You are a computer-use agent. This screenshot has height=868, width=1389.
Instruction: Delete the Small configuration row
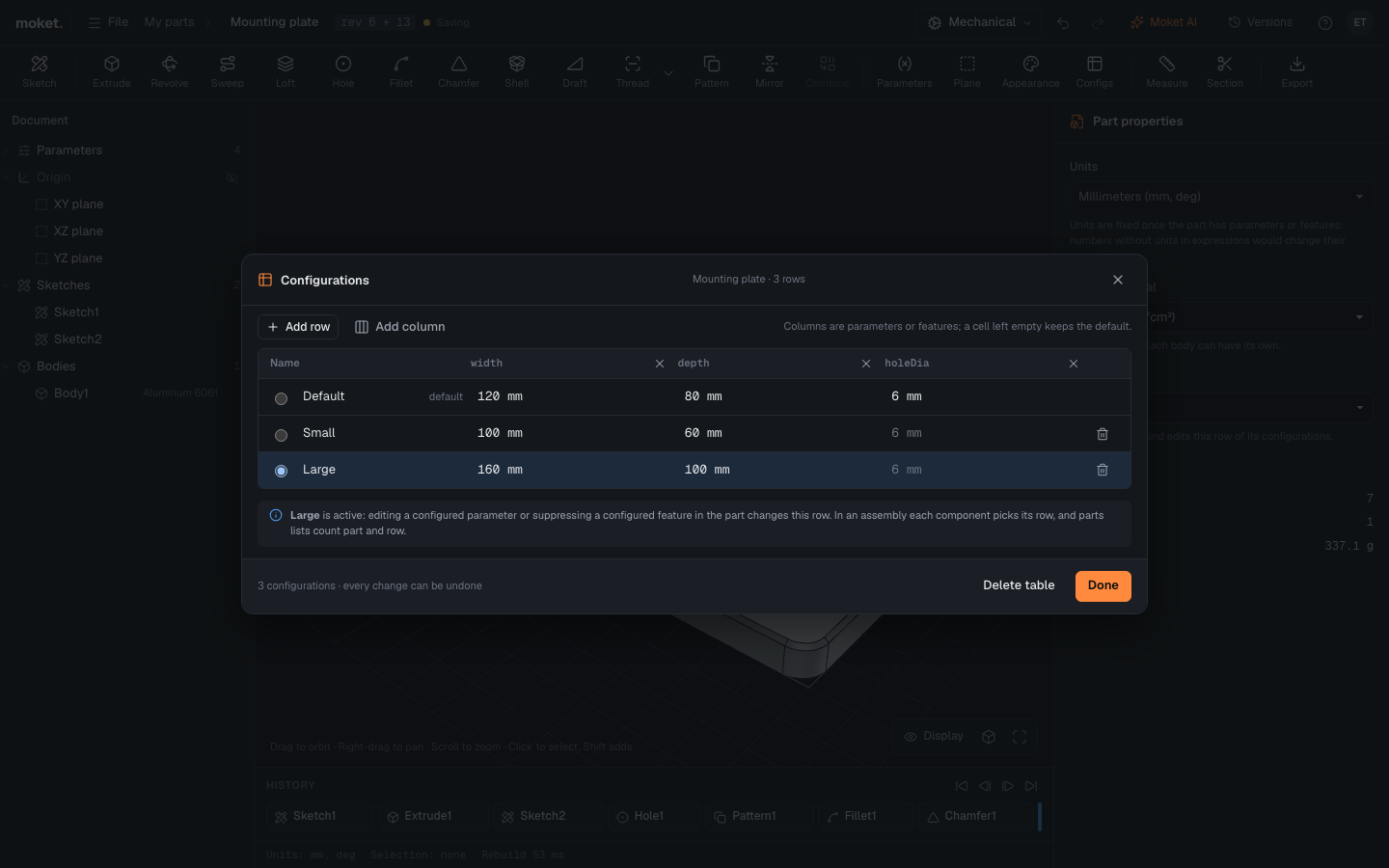1103,434
